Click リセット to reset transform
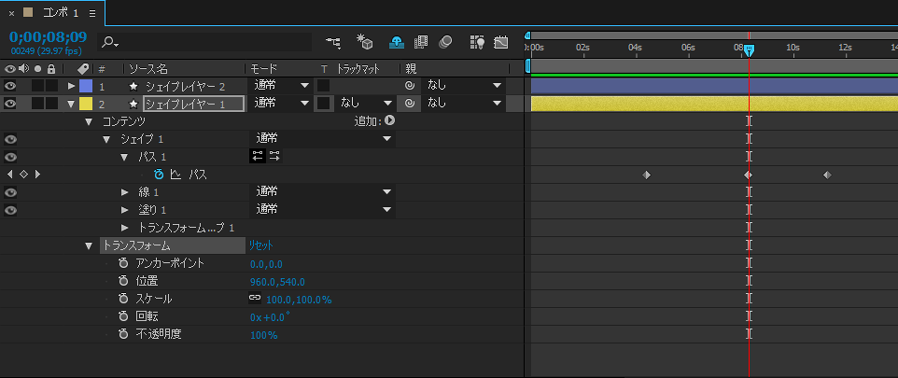 [x=261, y=245]
